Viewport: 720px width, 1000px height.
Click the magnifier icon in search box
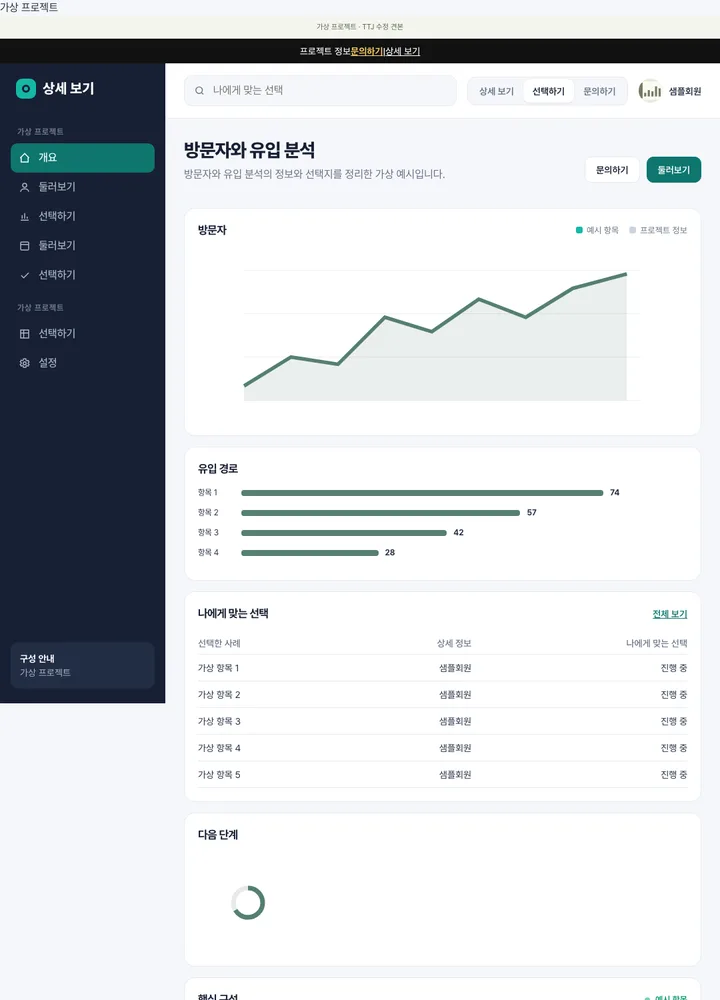coord(200,91)
